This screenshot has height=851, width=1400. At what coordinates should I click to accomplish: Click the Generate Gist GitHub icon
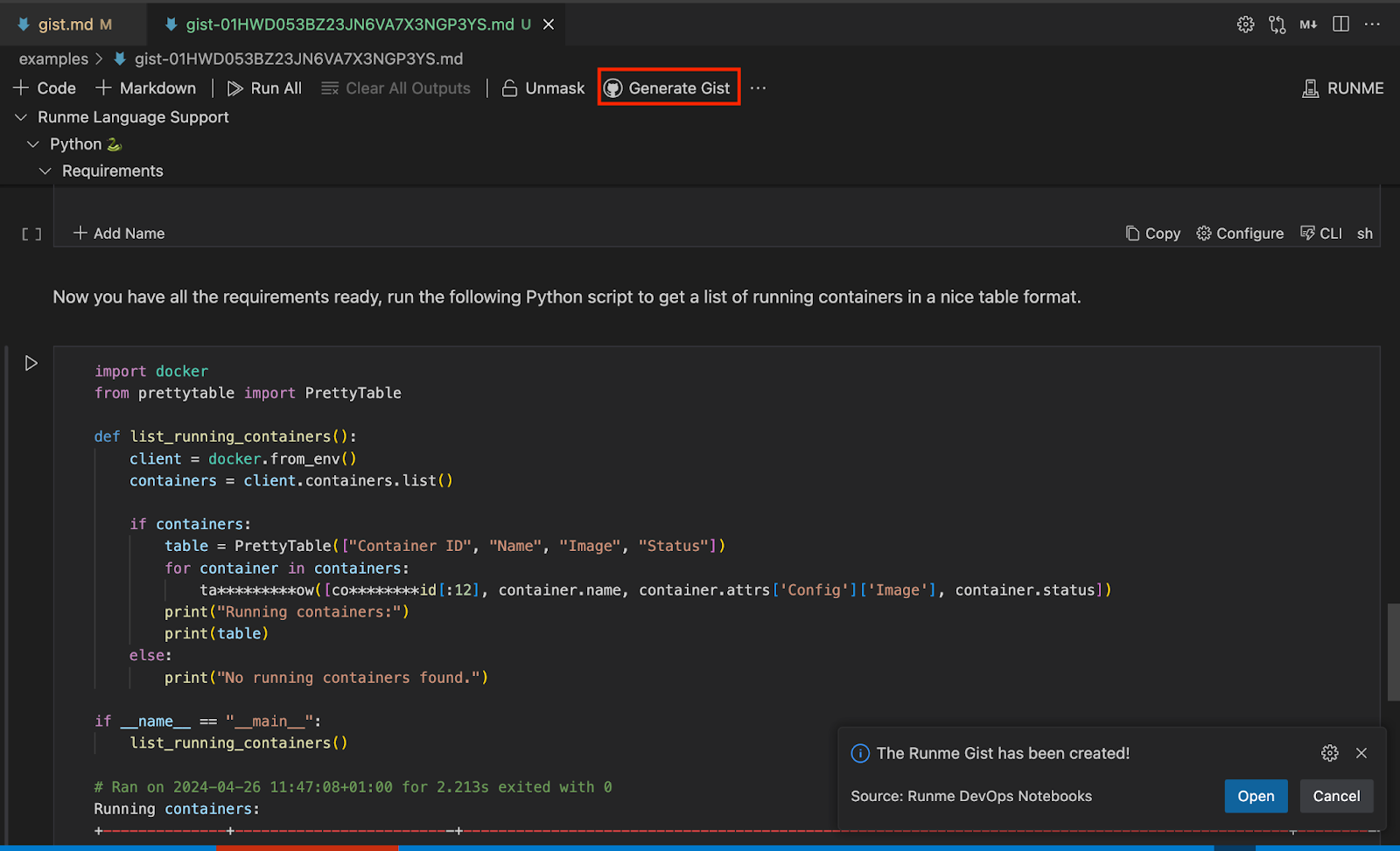coord(613,88)
